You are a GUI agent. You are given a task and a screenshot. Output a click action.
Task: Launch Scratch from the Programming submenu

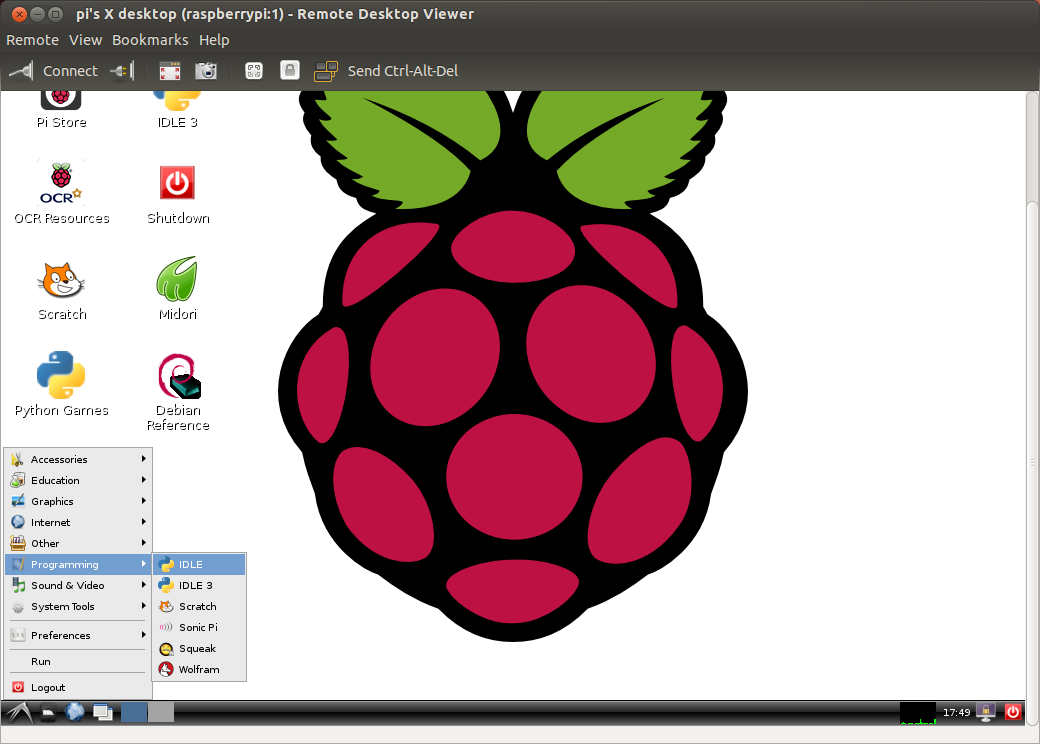[x=200, y=606]
